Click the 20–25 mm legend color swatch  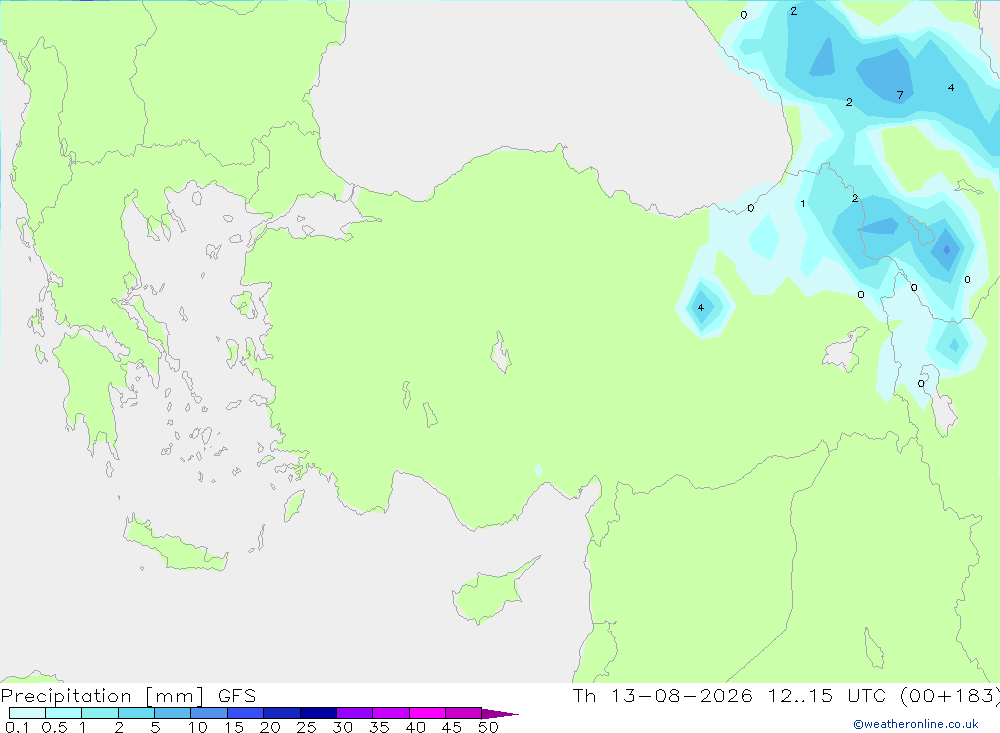[x=282, y=713]
